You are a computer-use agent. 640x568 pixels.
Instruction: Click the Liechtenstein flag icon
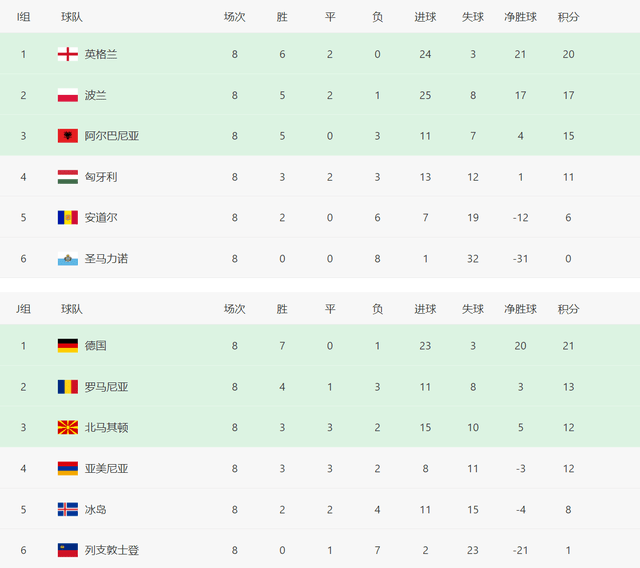tap(68, 550)
